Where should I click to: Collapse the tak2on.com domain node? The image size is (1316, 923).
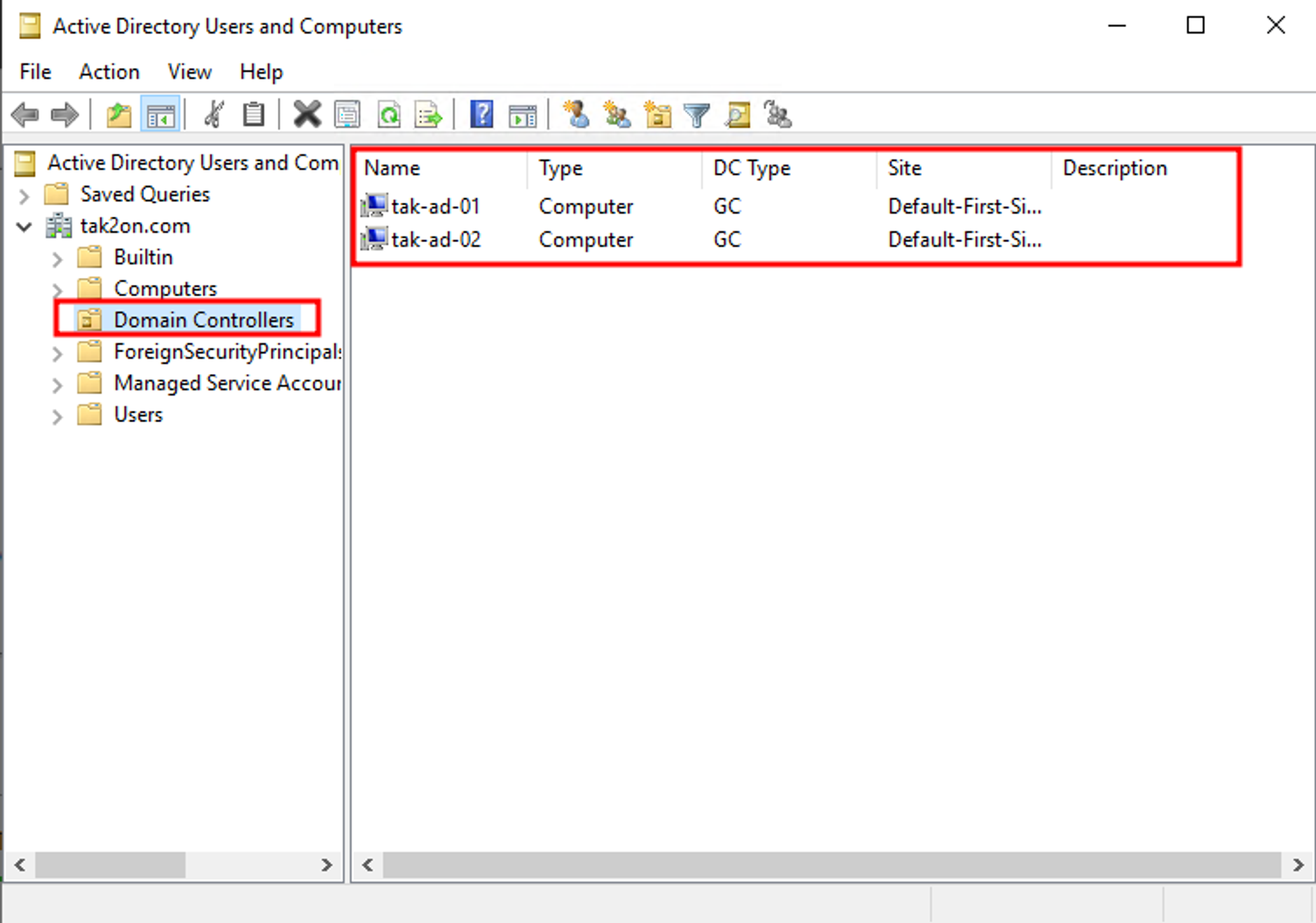[24, 227]
